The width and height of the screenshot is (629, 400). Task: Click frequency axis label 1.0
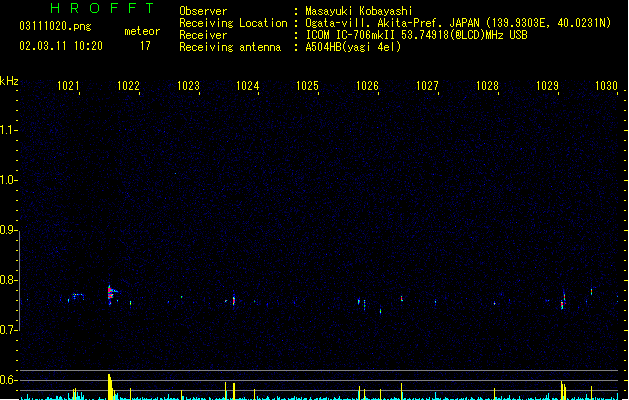click(7, 180)
